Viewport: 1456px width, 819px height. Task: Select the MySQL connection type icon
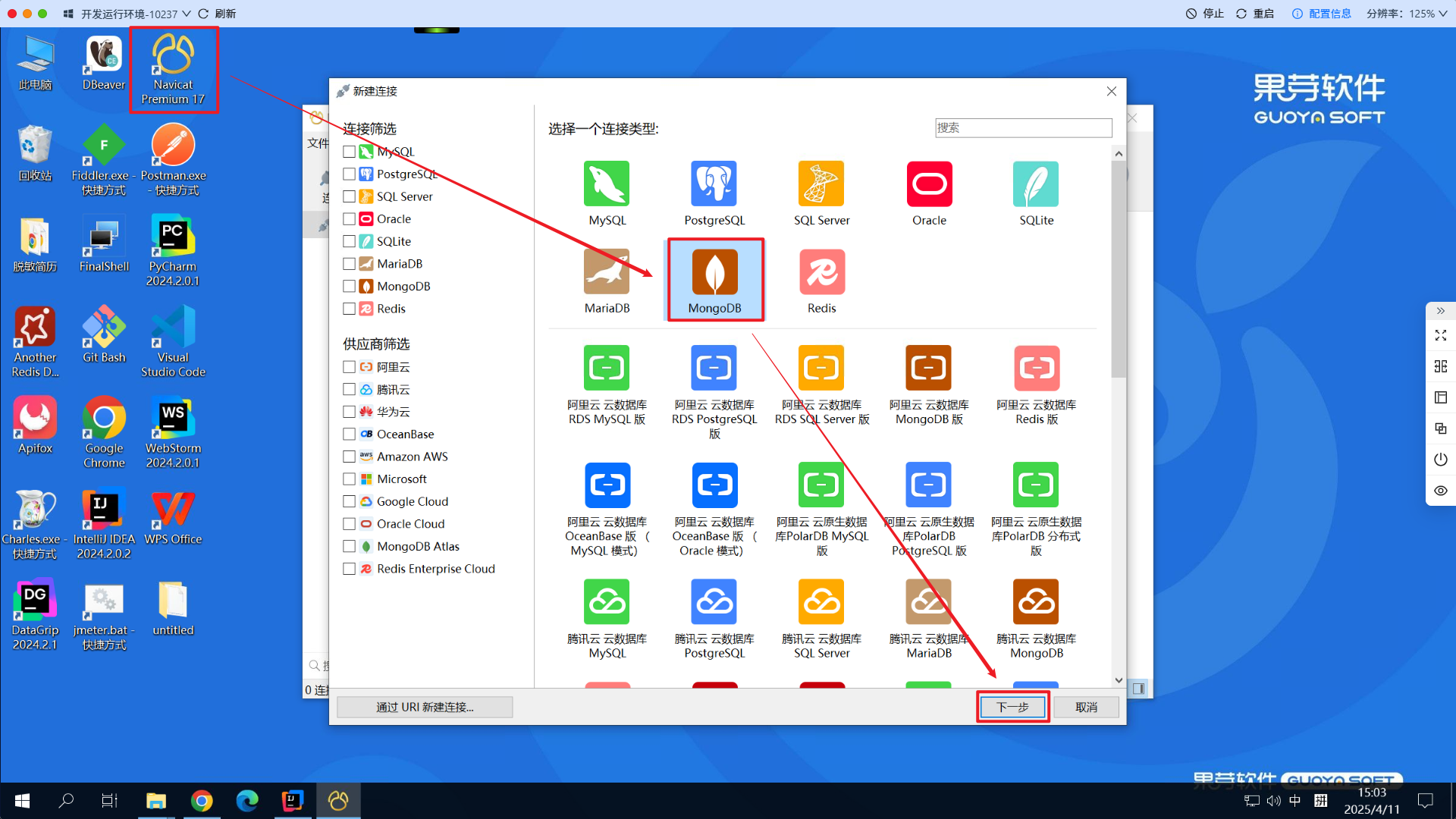click(607, 184)
